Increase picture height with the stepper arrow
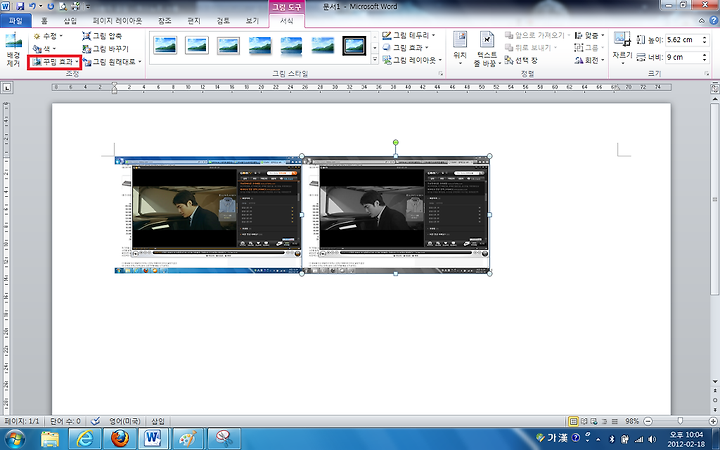Image resolution: width=720 pixels, height=450 pixels. [x=705, y=37]
